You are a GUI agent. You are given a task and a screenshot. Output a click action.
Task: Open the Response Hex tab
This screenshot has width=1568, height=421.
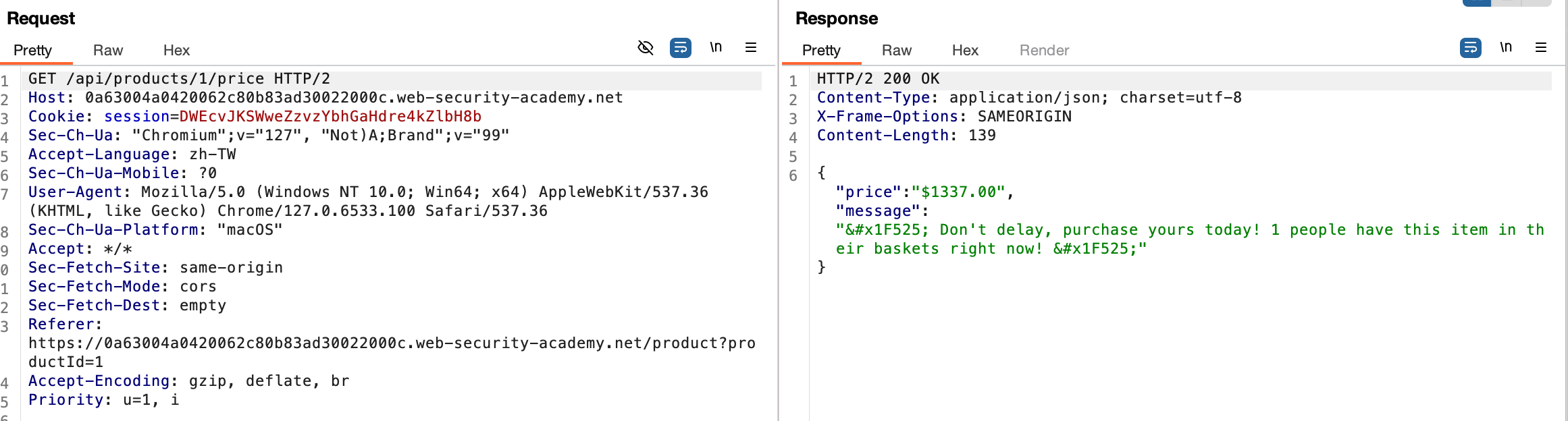(965, 51)
